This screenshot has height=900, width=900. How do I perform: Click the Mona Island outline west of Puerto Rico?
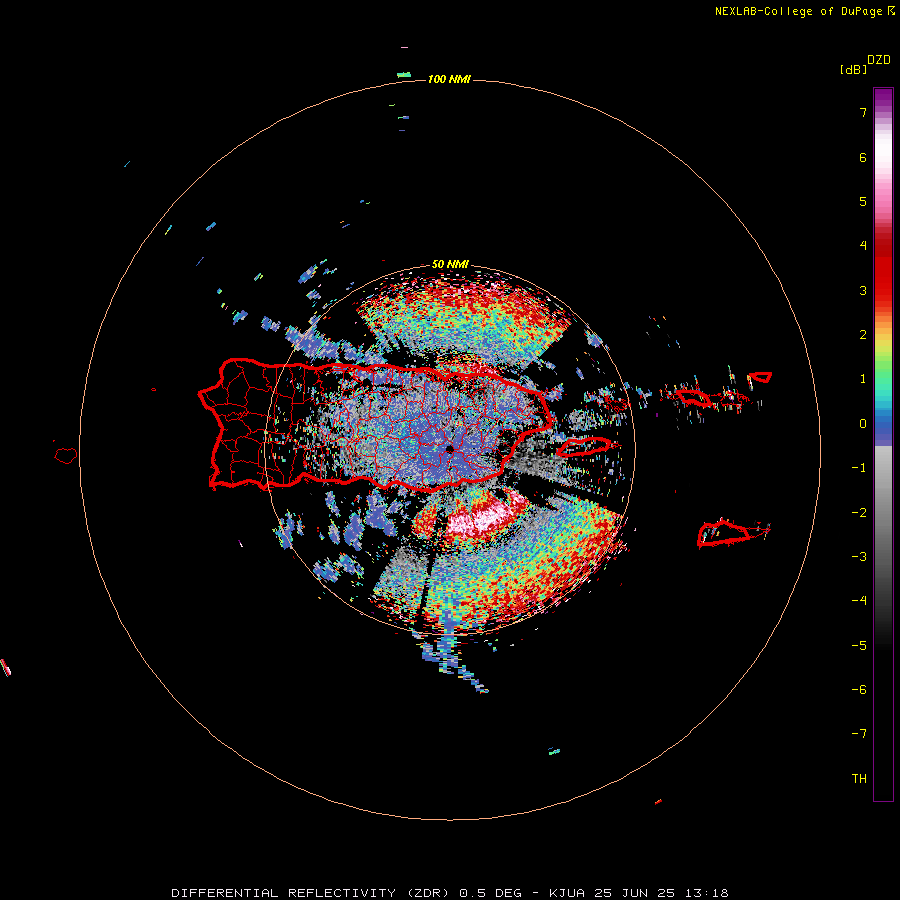click(65, 455)
